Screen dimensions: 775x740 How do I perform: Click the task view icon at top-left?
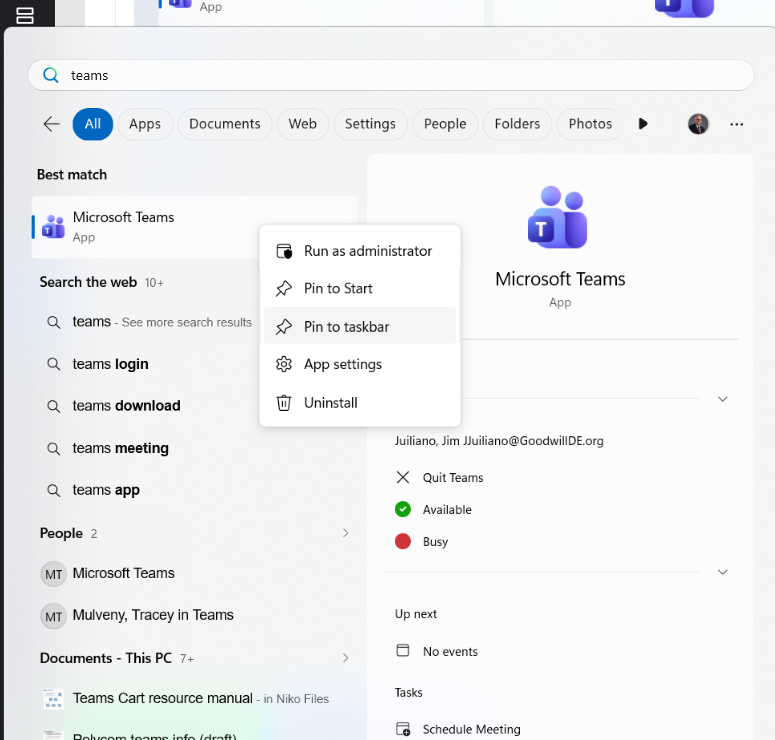click(x=25, y=14)
